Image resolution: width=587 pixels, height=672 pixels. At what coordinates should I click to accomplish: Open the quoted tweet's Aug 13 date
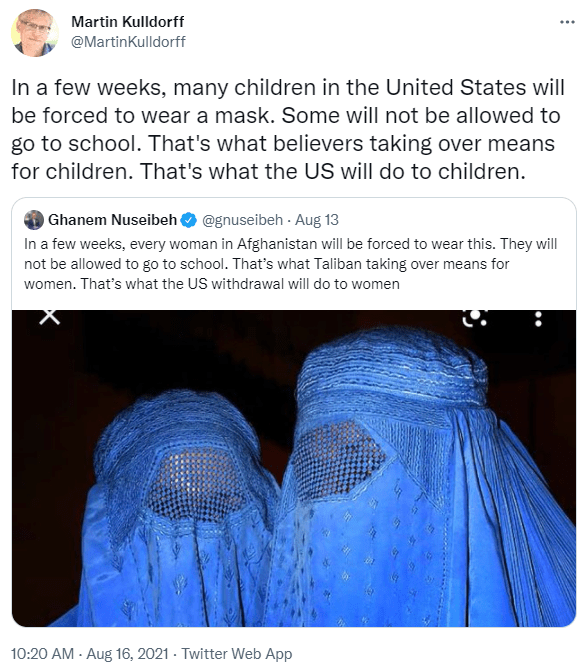coord(317,220)
